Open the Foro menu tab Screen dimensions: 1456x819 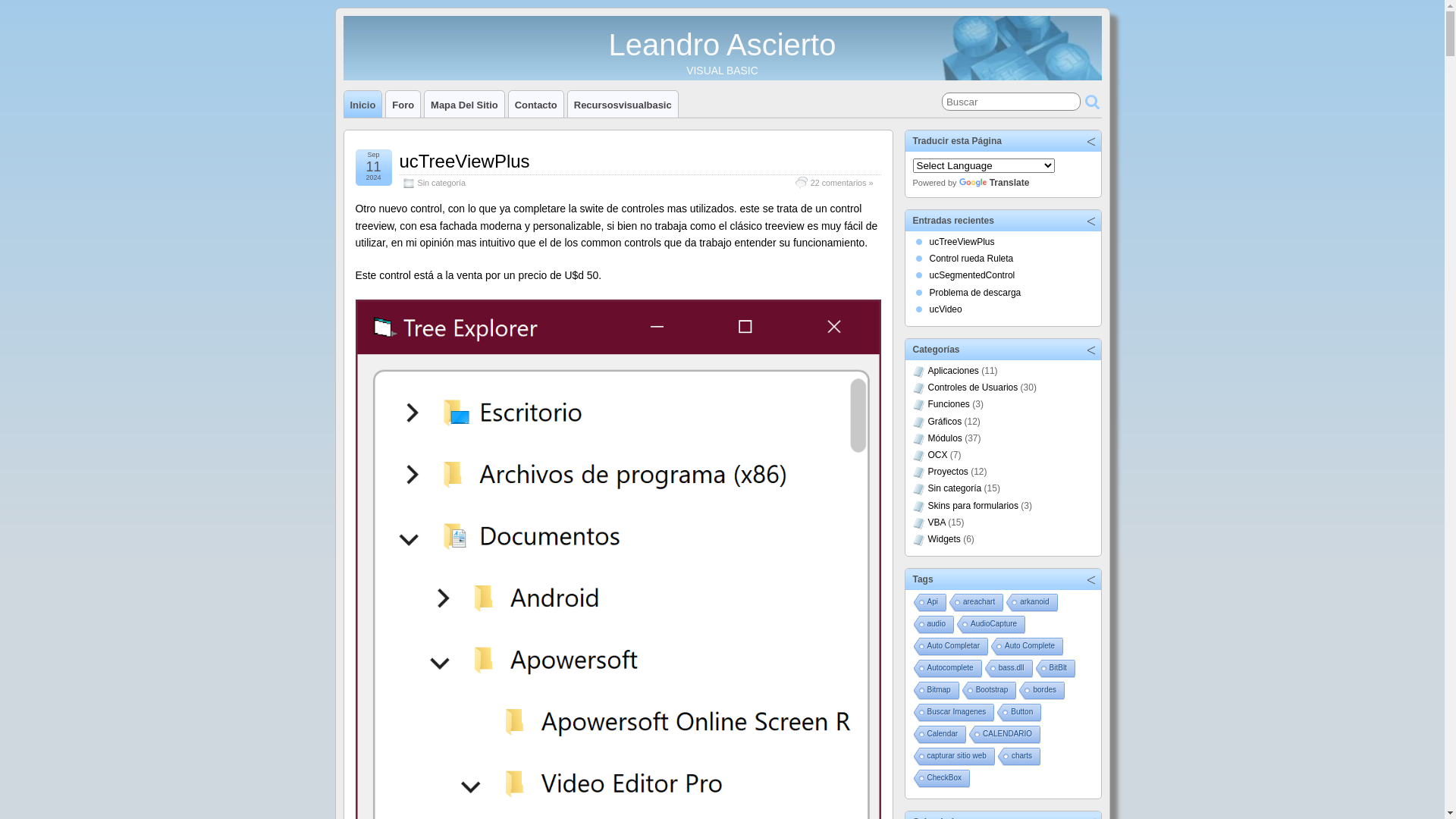403,105
